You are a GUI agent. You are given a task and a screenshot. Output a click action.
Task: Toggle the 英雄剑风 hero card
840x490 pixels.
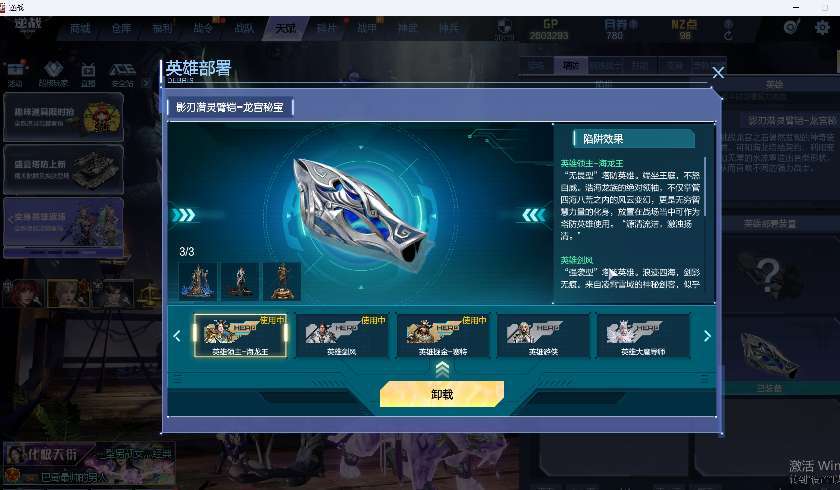[x=342, y=336]
